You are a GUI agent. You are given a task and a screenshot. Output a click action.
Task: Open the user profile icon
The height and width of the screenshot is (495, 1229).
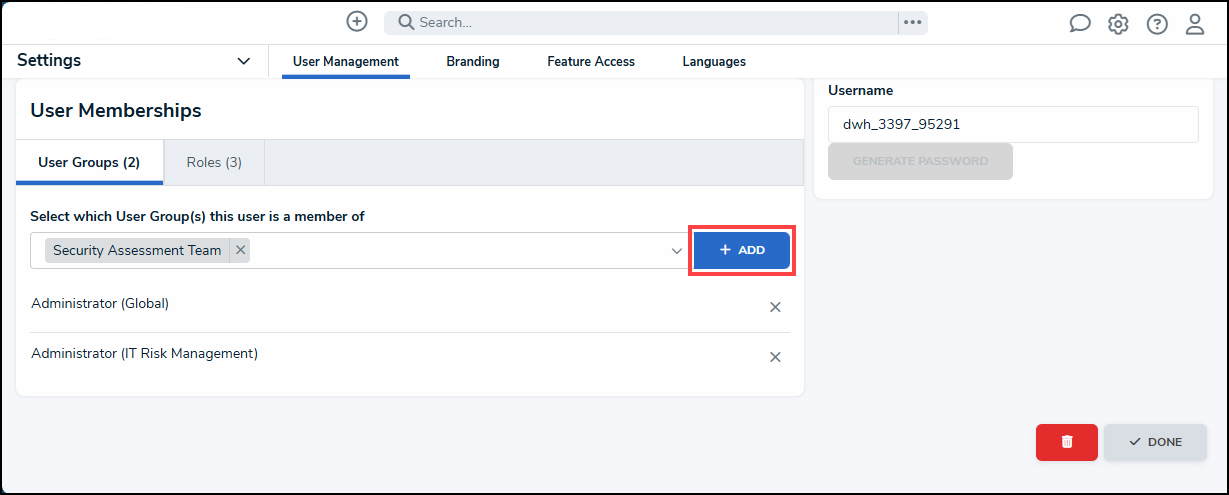click(1195, 24)
